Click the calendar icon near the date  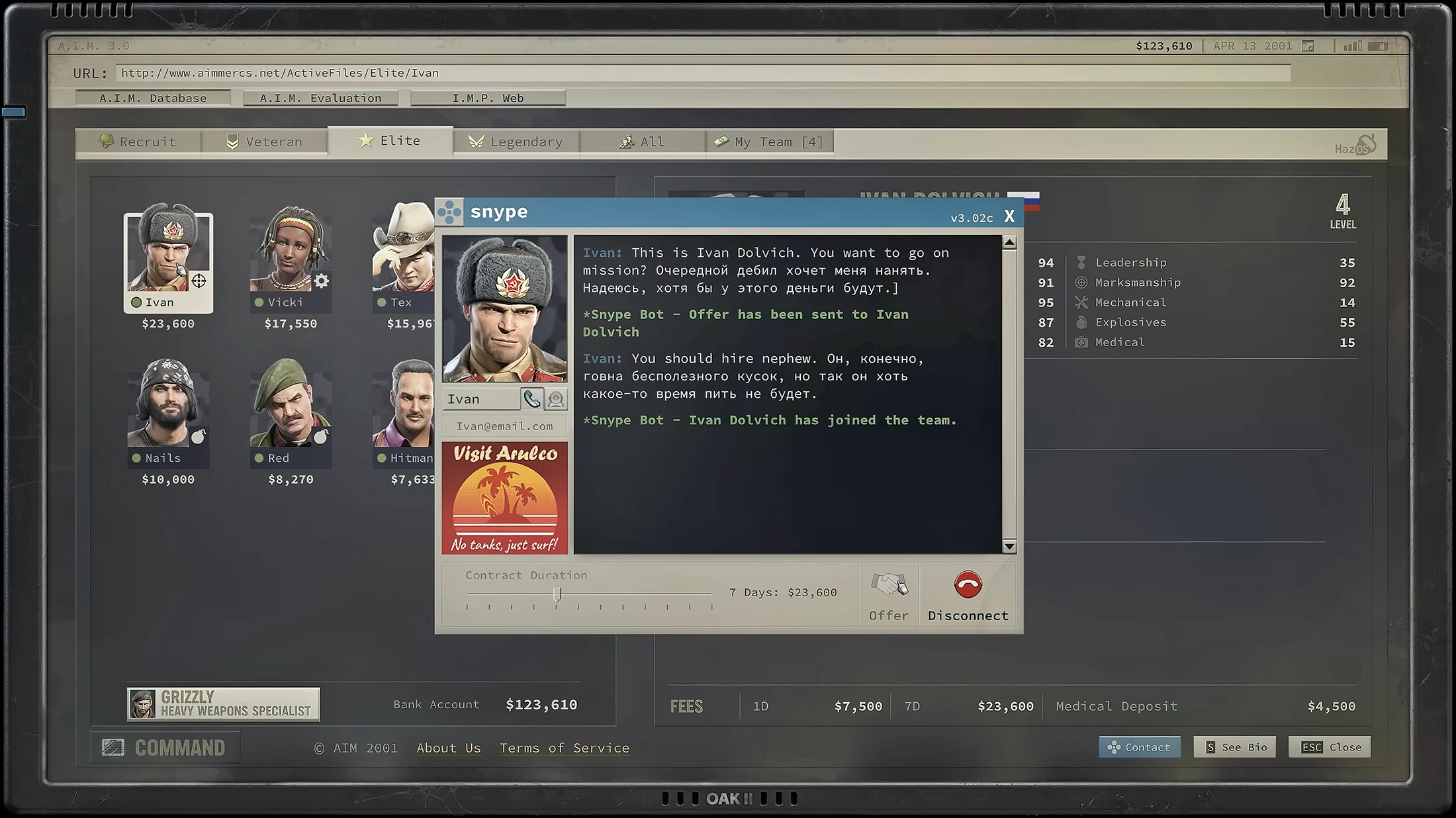click(x=1308, y=46)
